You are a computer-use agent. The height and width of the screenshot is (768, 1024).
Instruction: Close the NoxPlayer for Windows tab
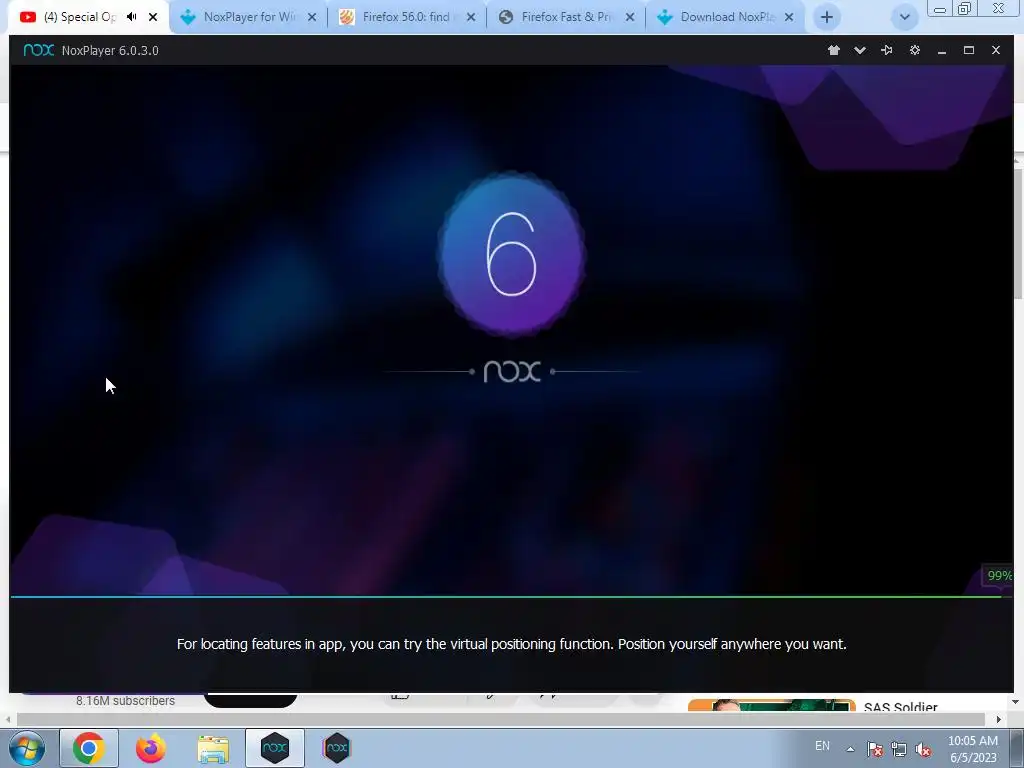(312, 17)
